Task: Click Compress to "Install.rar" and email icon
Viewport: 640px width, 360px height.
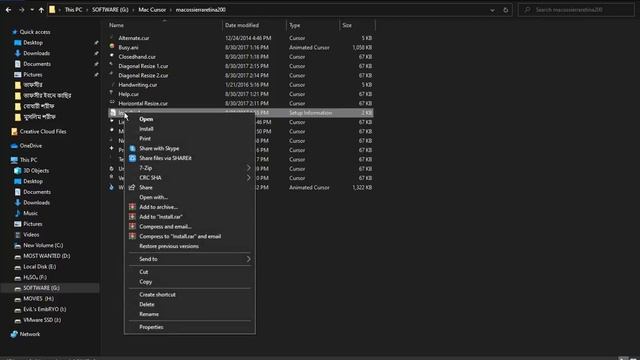Action: [x=132, y=236]
